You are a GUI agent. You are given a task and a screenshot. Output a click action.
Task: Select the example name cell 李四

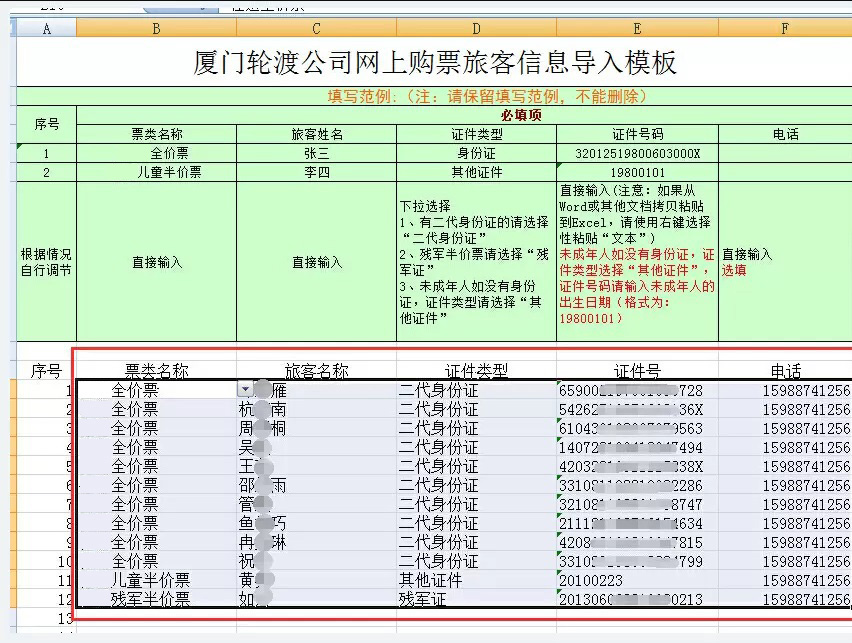click(x=316, y=172)
